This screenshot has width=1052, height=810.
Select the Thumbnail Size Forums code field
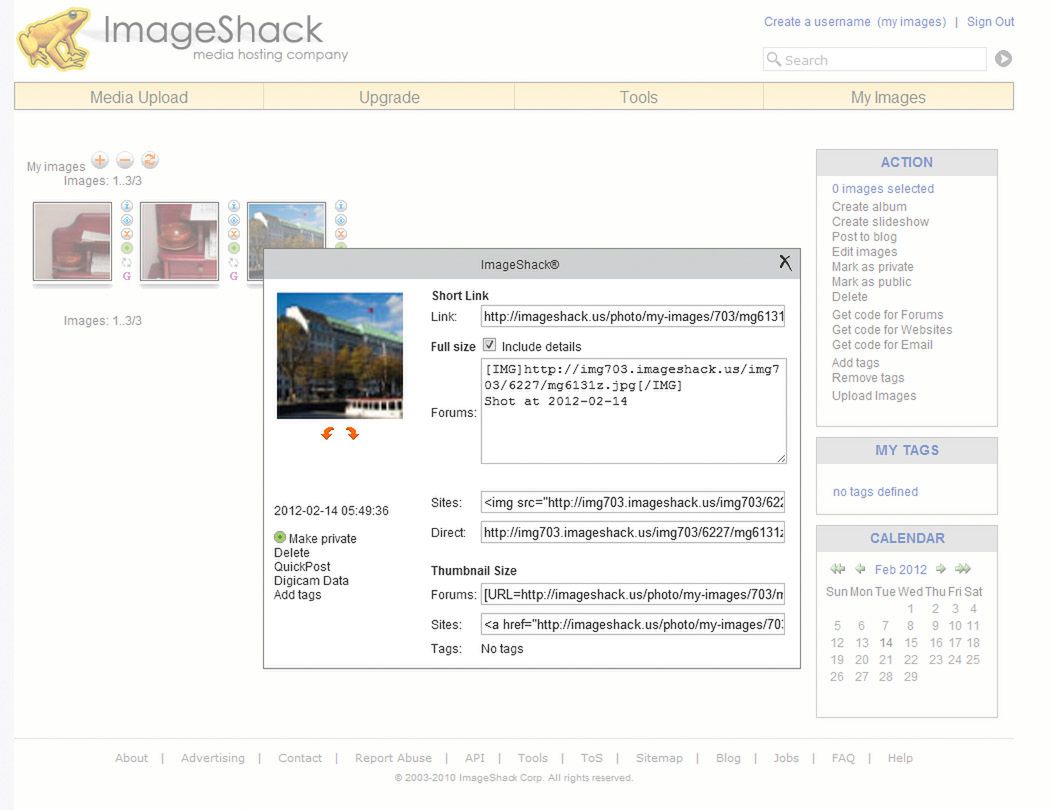tap(633, 595)
